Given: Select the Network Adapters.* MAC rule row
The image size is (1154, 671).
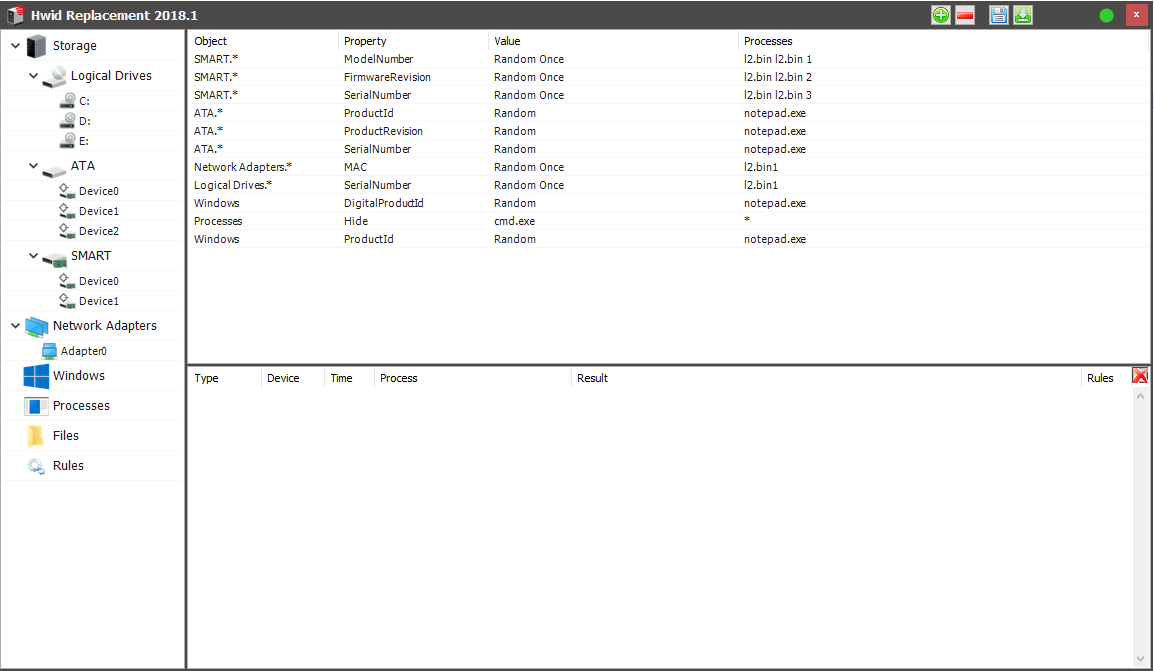Looking at the screenshot, I should pos(668,167).
